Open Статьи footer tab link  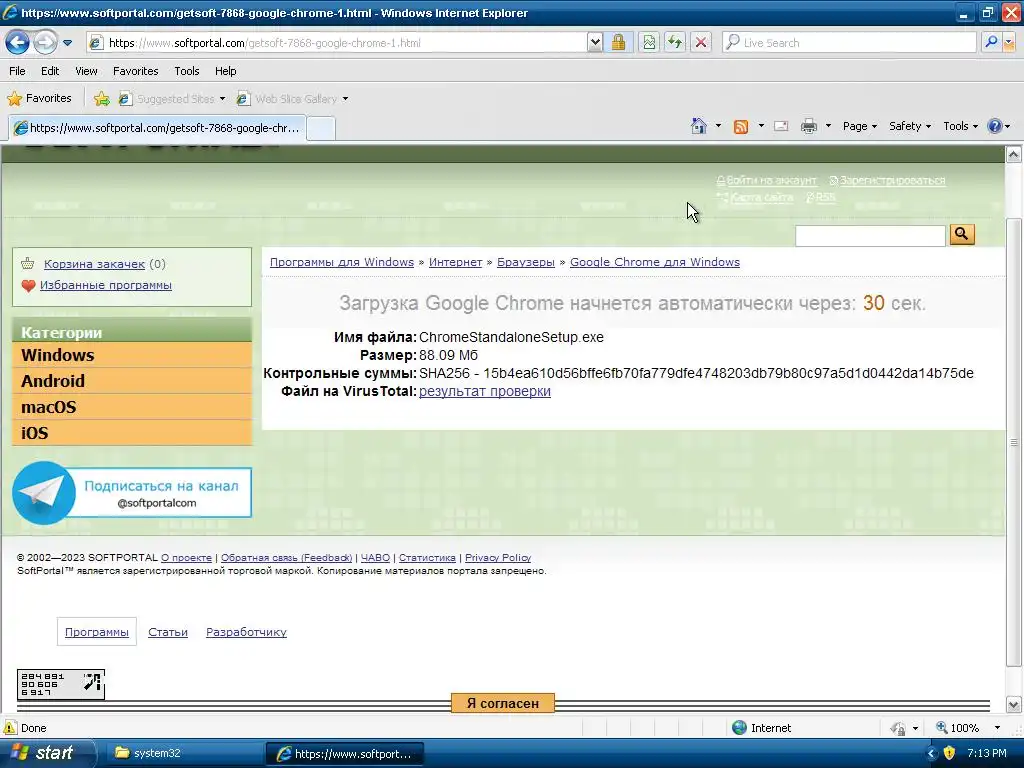coord(168,632)
